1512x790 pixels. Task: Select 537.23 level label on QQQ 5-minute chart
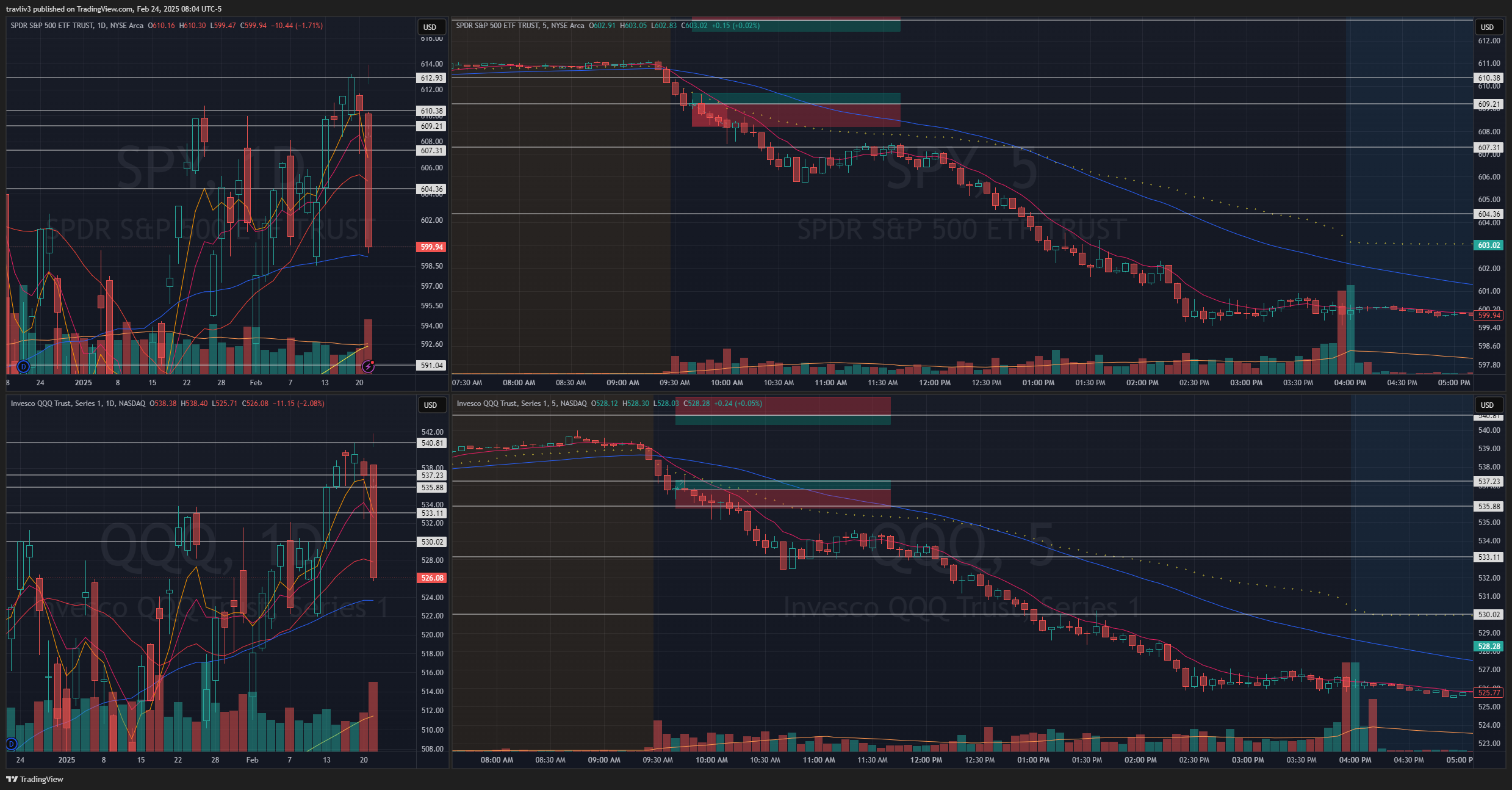(1489, 482)
